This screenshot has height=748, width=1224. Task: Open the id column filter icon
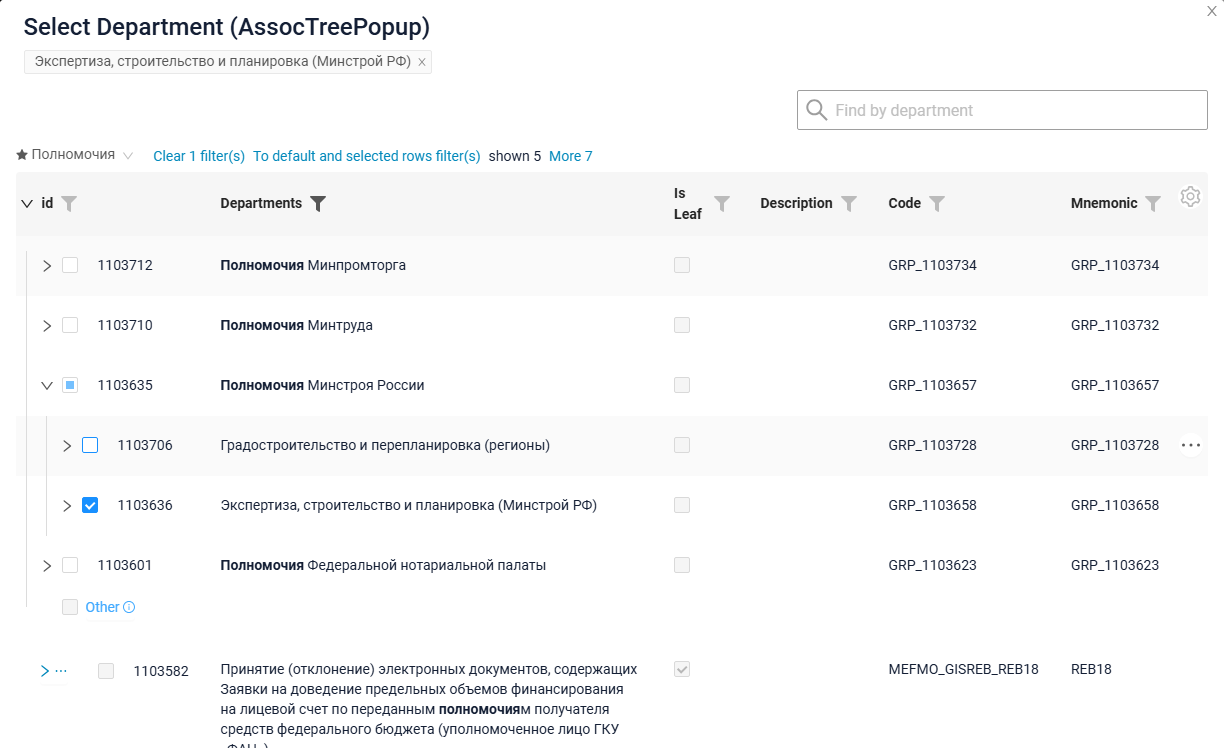tap(69, 204)
